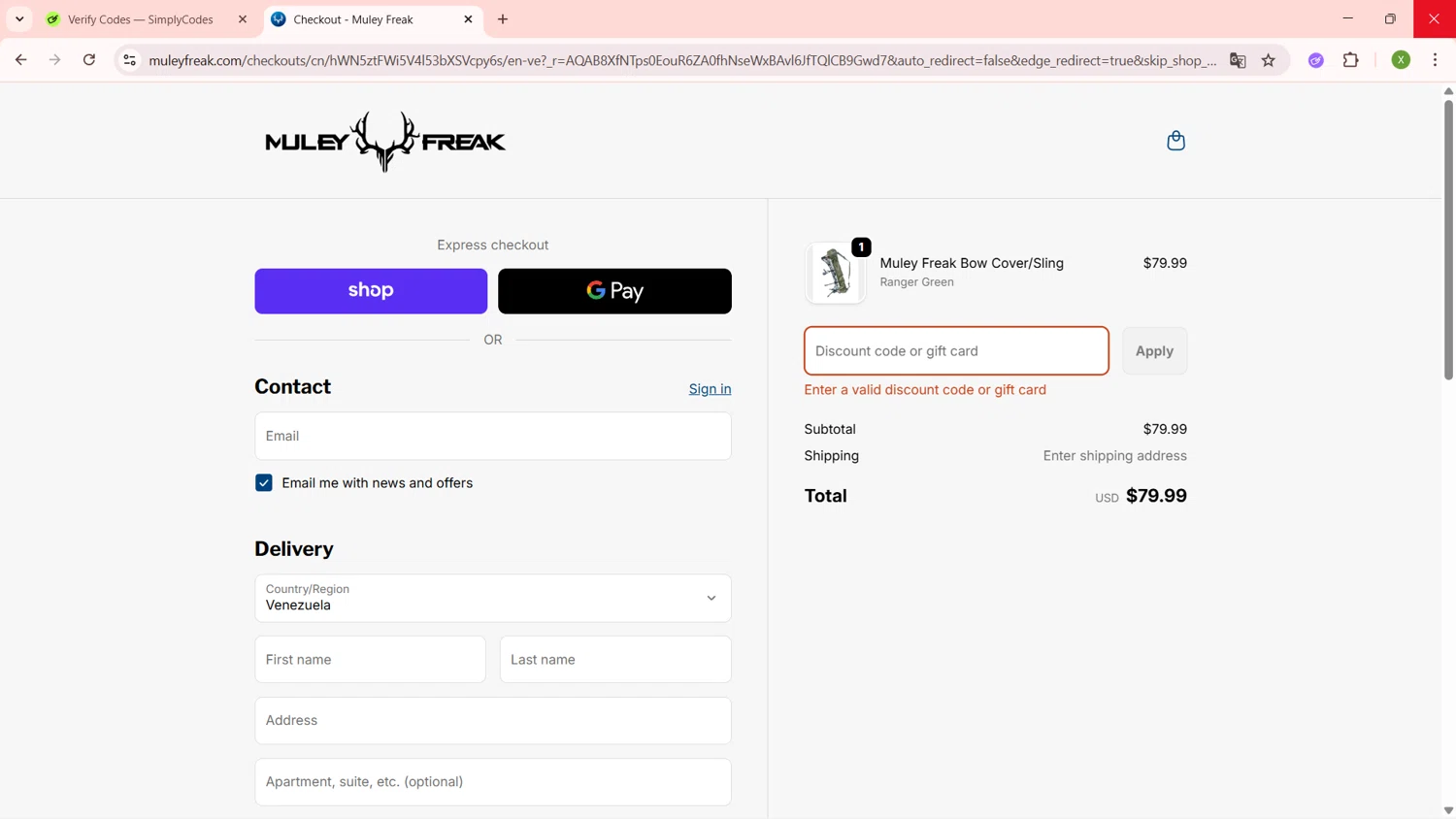
Task: Open the Extensions puzzle icon
Action: (x=1351, y=60)
